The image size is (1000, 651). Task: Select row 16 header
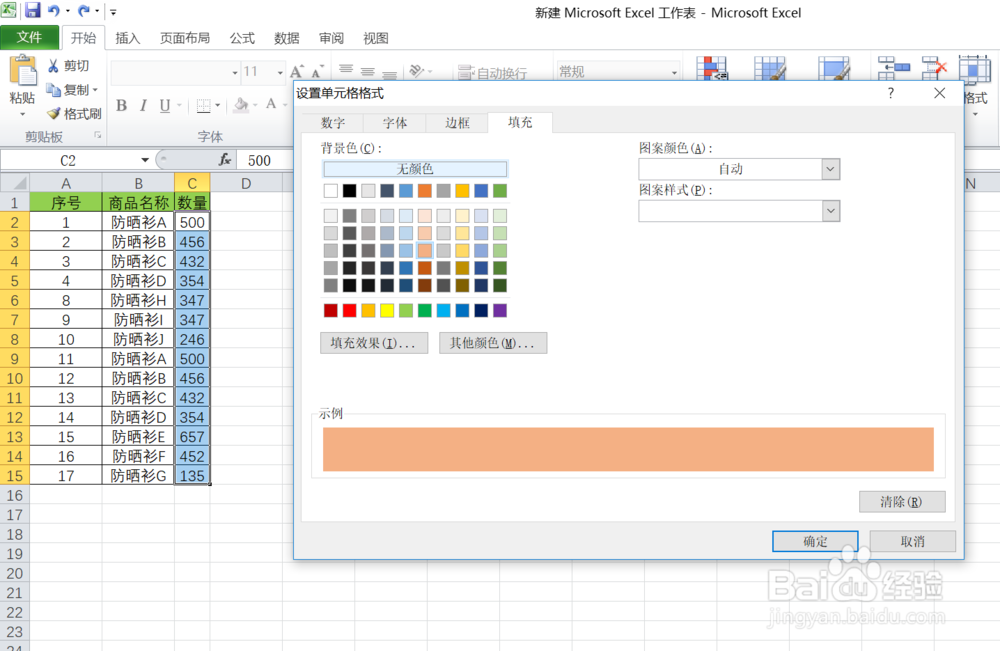15,495
